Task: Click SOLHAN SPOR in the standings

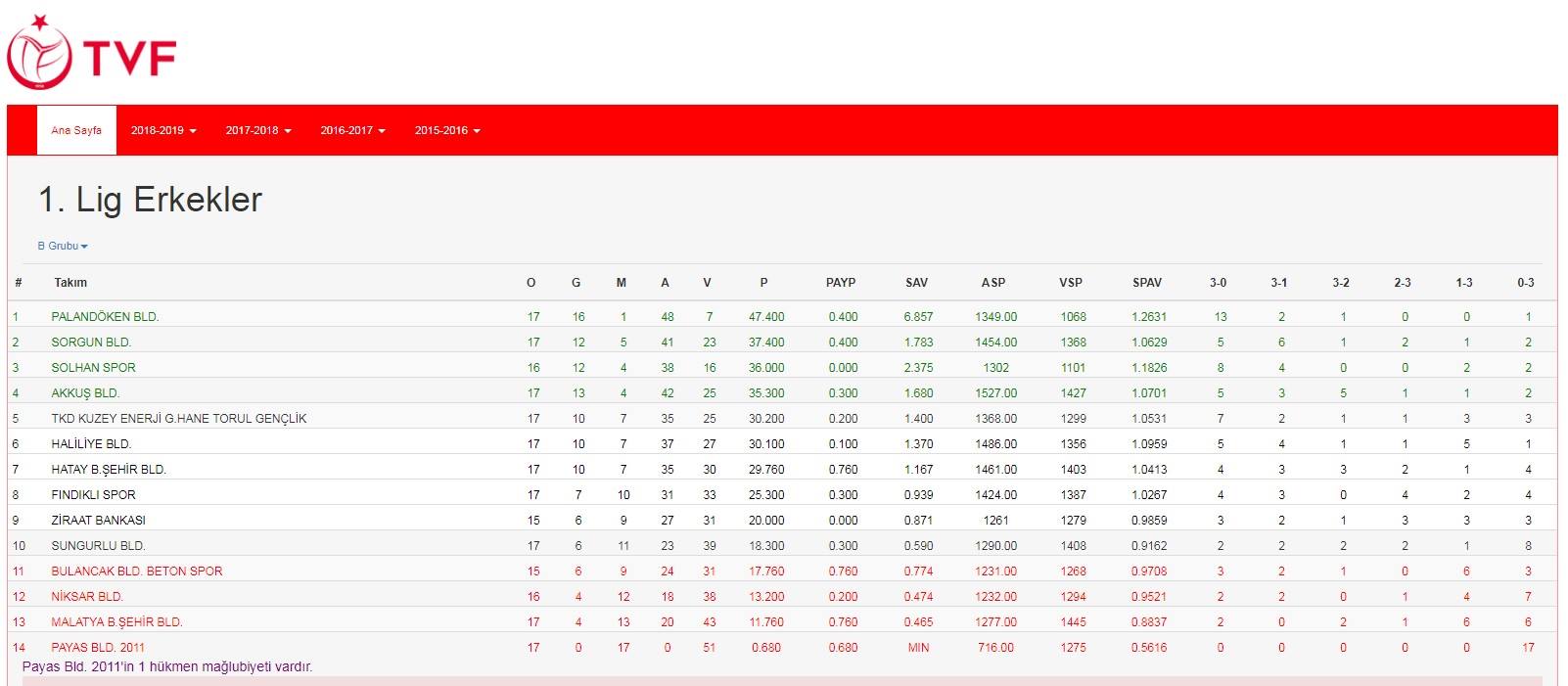Action: (x=93, y=368)
